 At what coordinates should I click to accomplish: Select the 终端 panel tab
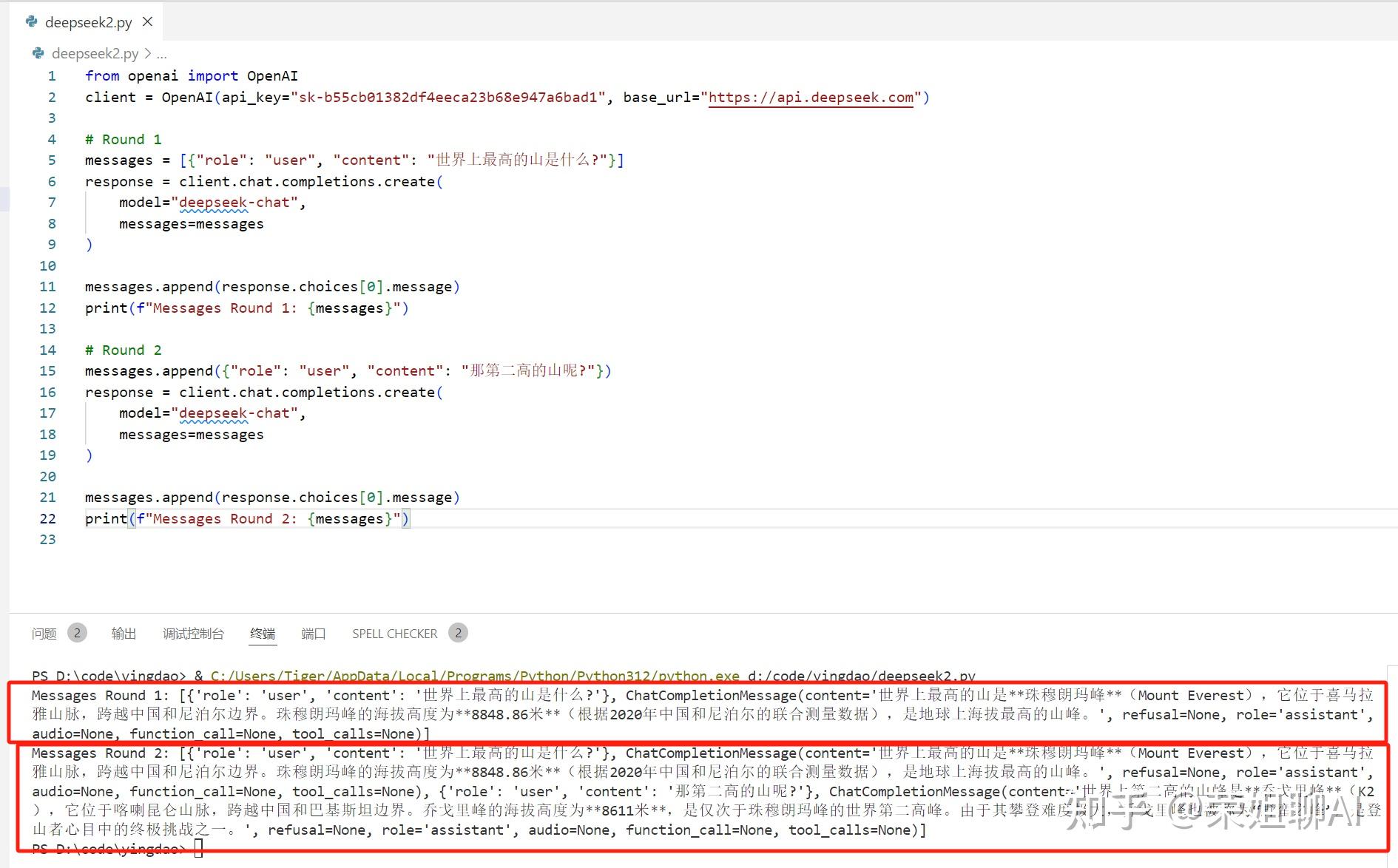click(263, 634)
